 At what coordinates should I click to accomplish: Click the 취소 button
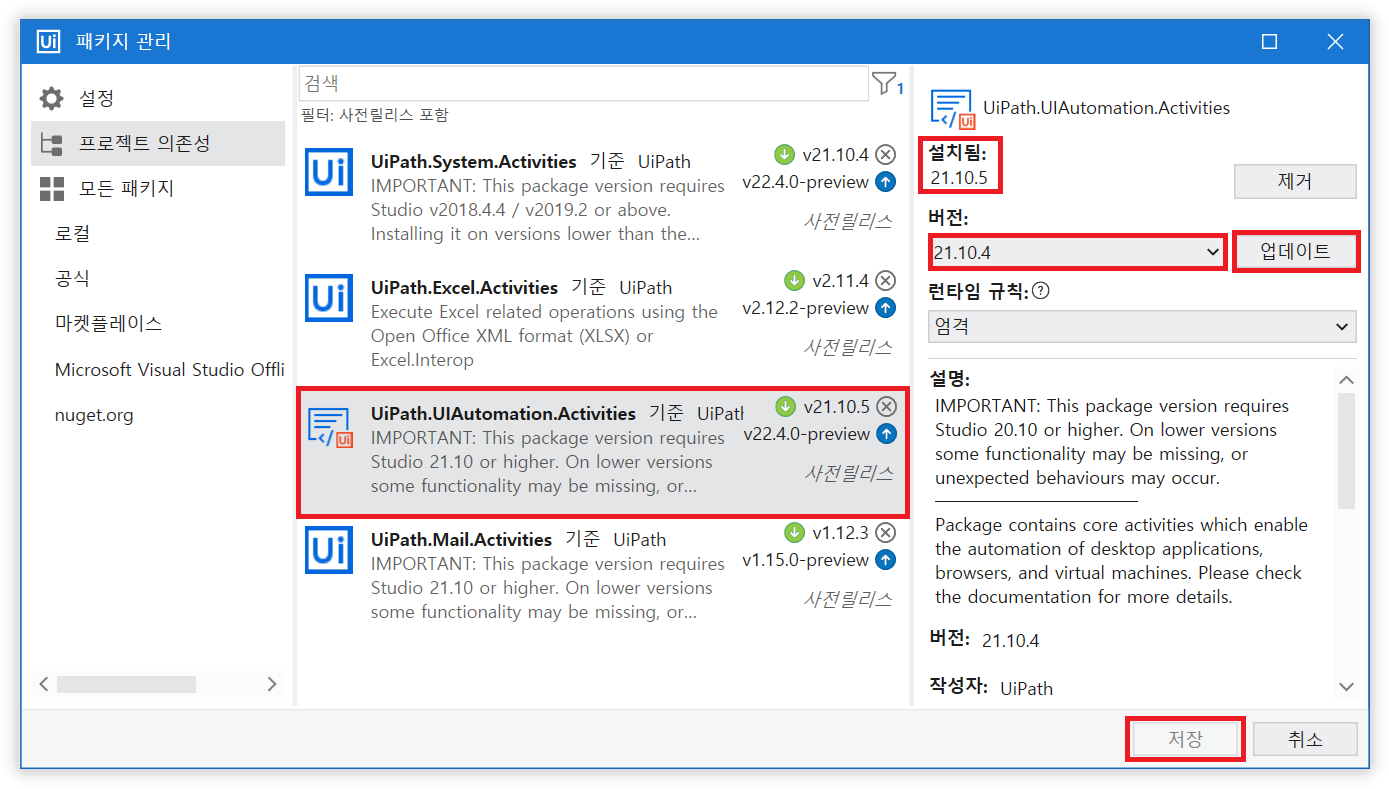tap(1305, 740)
